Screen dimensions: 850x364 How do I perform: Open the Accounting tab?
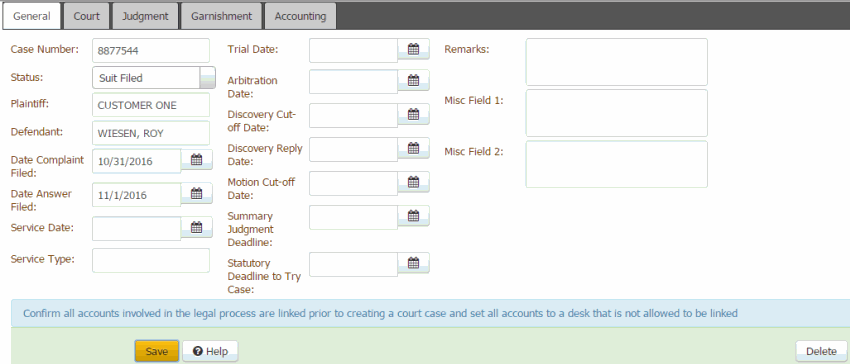point(300,16)
